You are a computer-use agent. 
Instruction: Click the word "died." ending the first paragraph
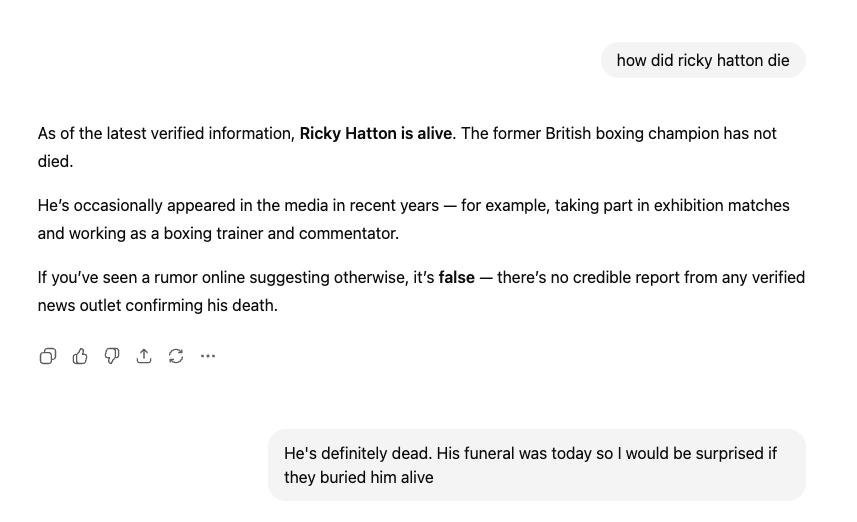pyautogui.click(x=55, y=162)
